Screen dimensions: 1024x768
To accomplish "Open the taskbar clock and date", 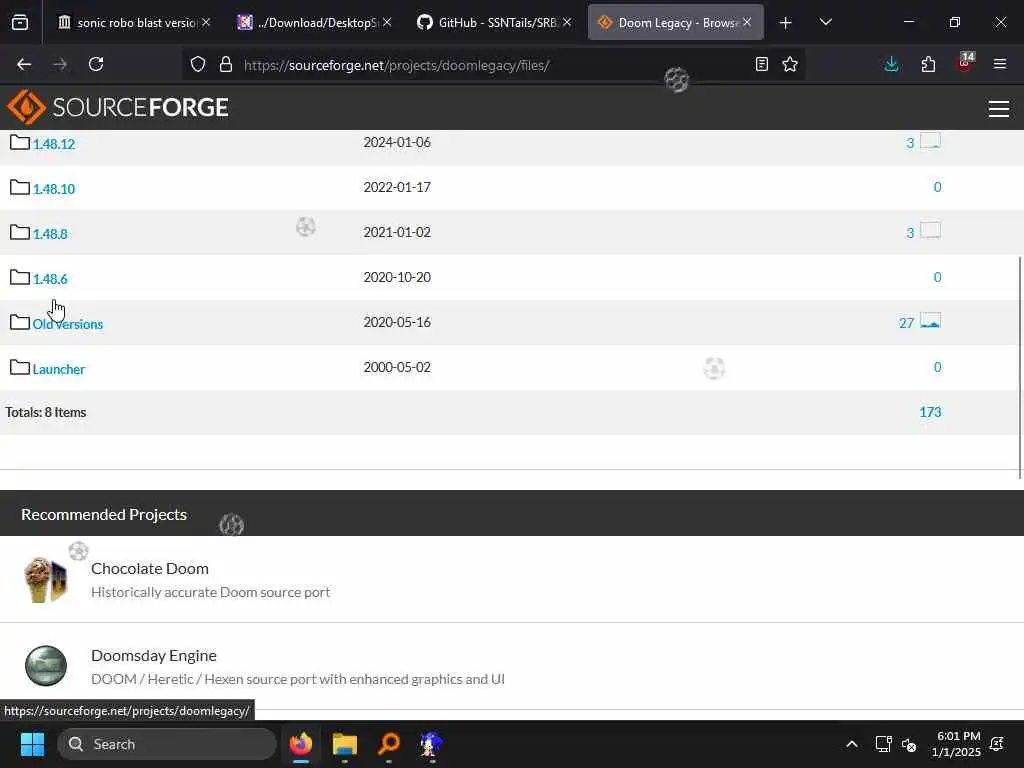I will click(x=957, y=744).
